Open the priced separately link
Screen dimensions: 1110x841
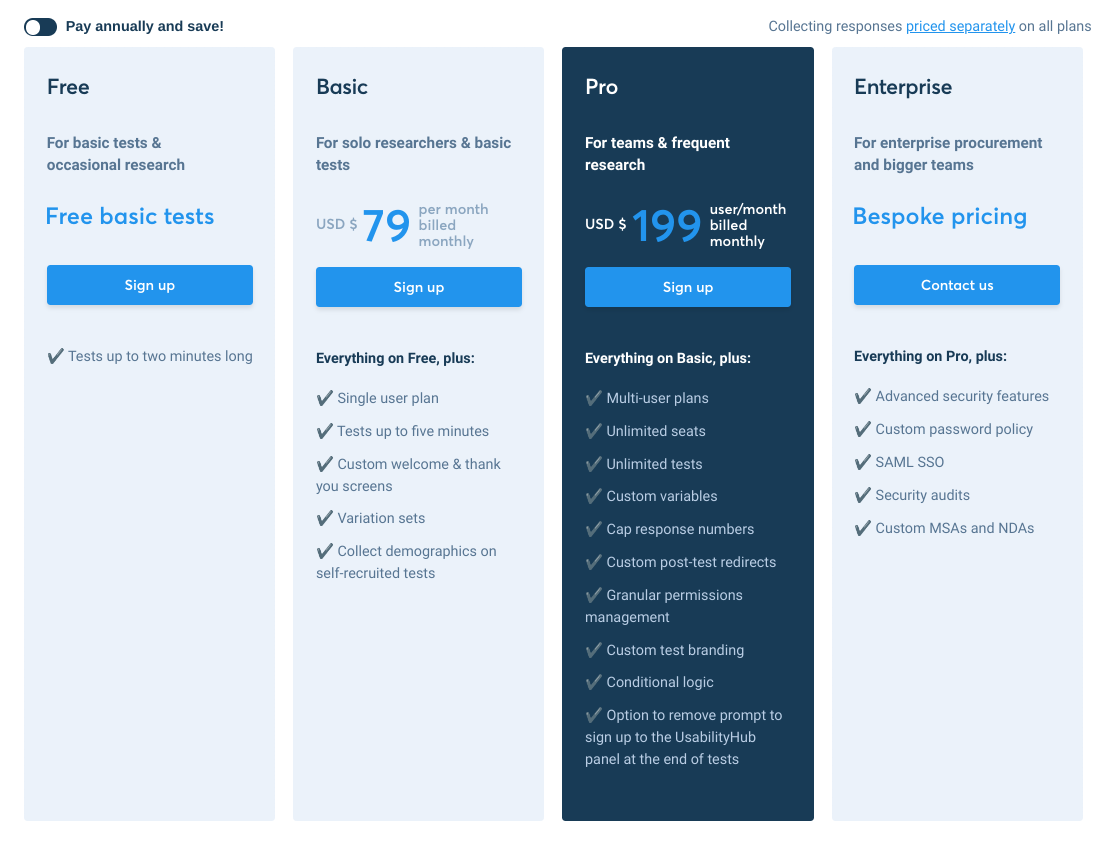pyautogui.click(x=960, y=27)
